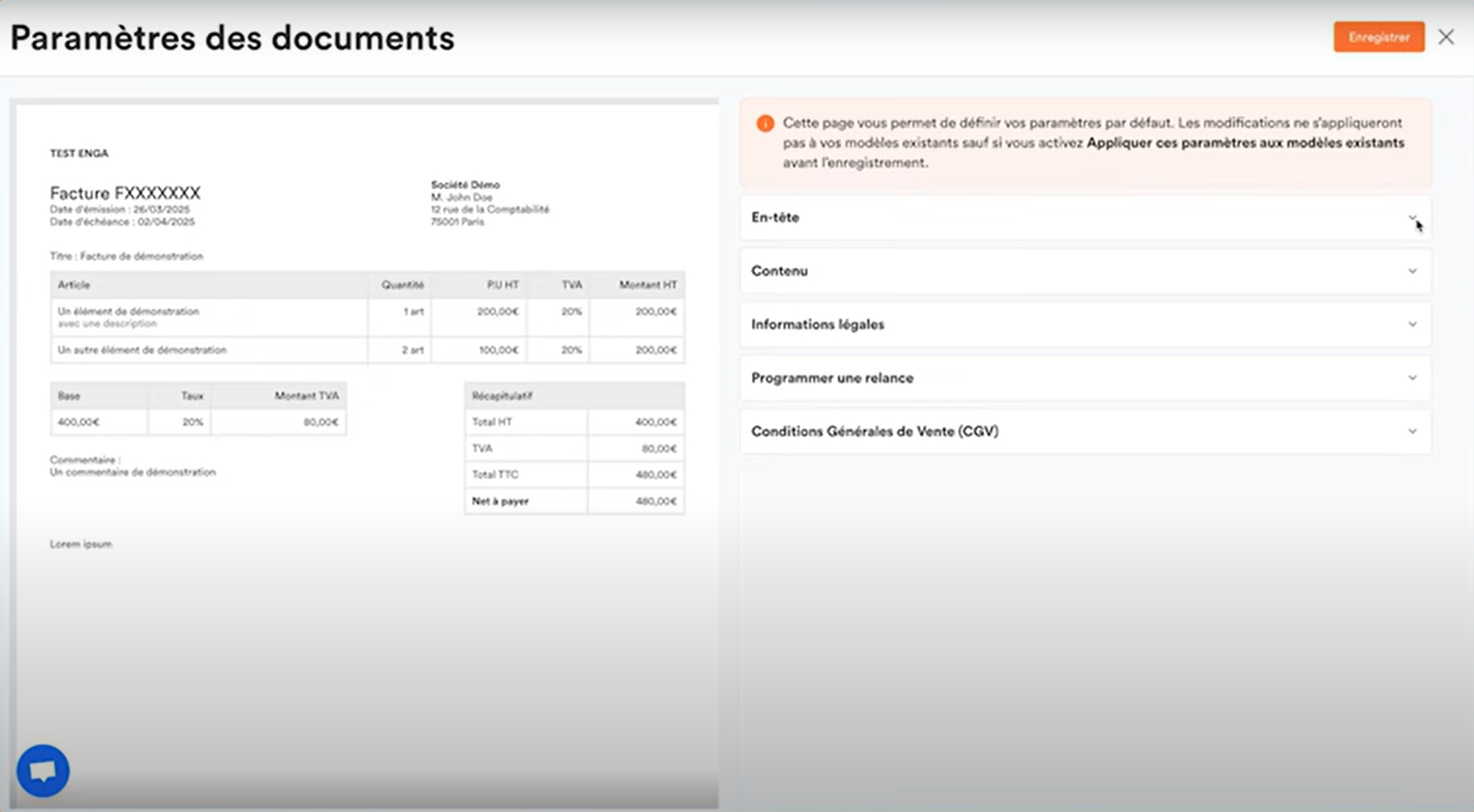Expand Informations légales chevron
The image size is (1474, 812).
1412,325
